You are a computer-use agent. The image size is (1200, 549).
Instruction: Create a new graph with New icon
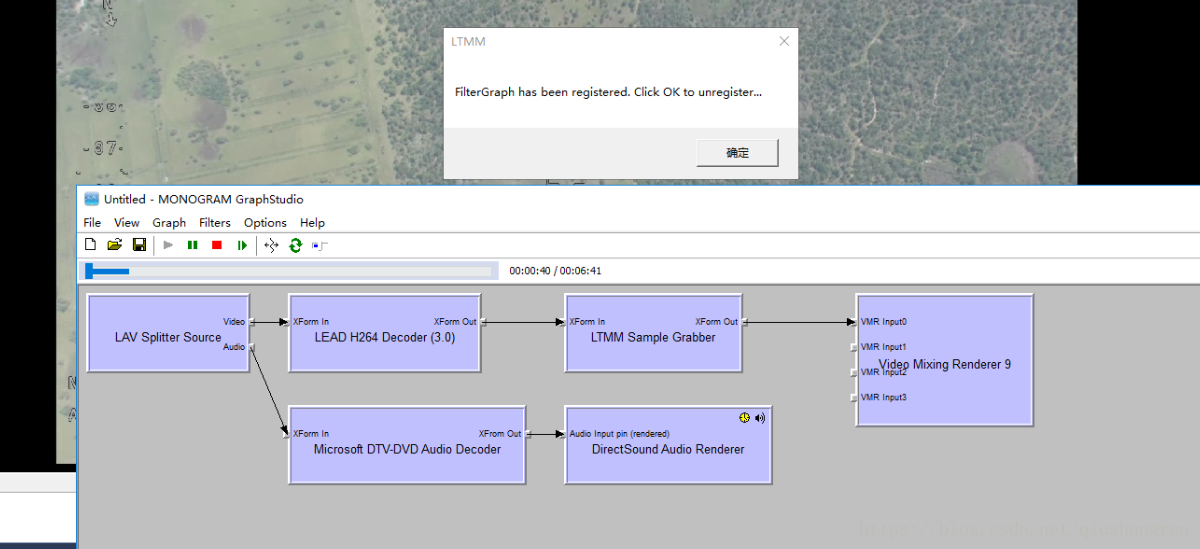[x=91, y=245]
